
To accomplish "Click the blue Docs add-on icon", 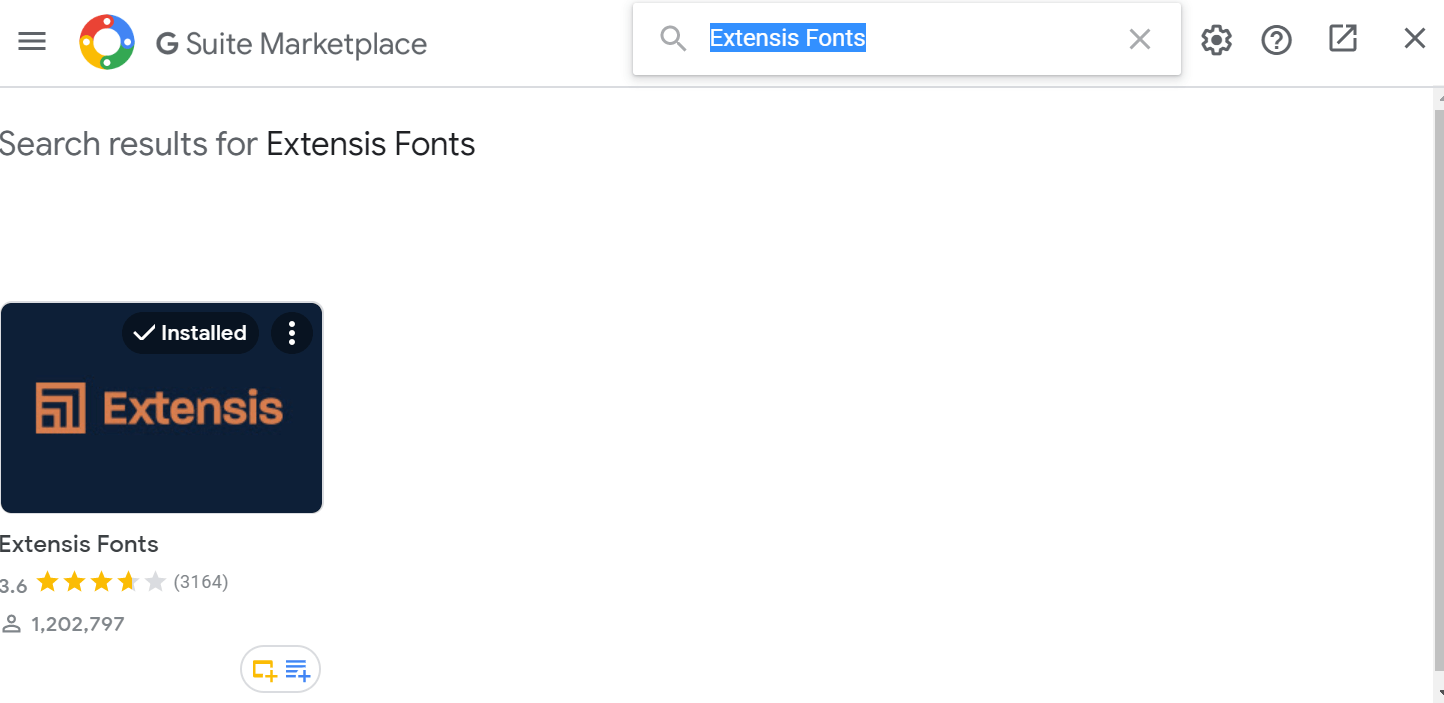I will click(297, 670).
